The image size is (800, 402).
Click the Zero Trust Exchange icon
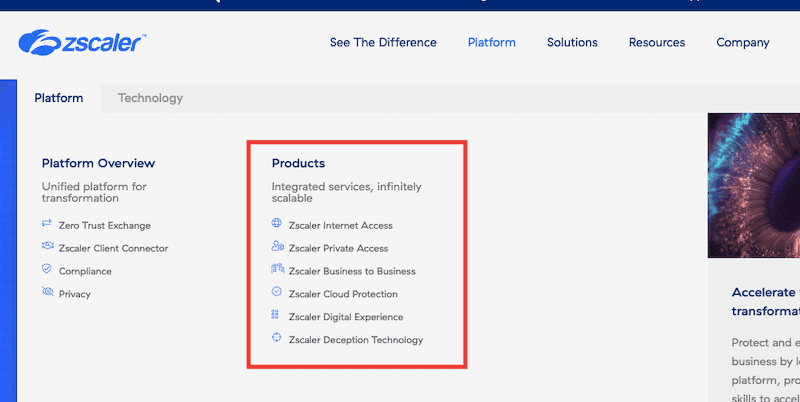pos(47,223)
